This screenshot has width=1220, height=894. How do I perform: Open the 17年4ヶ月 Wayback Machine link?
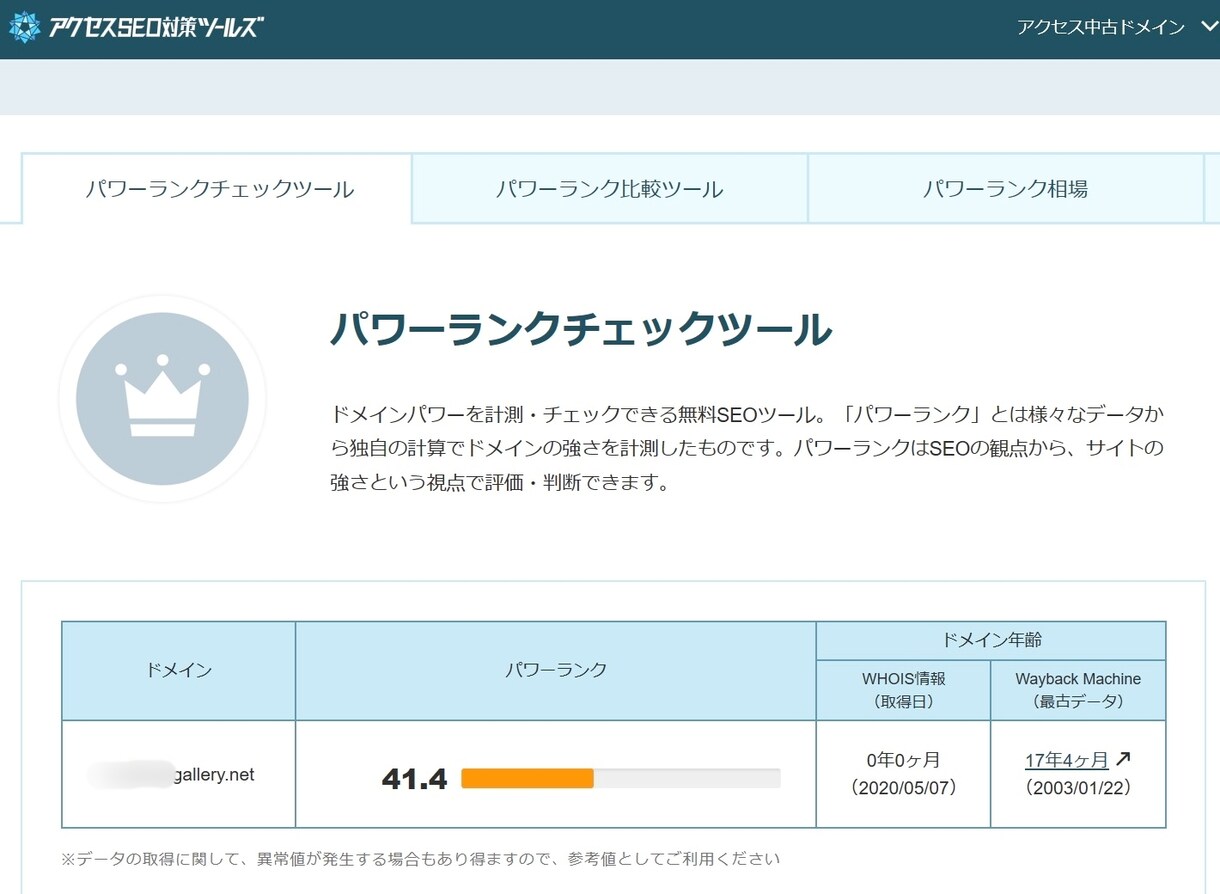pos(1066,761)
